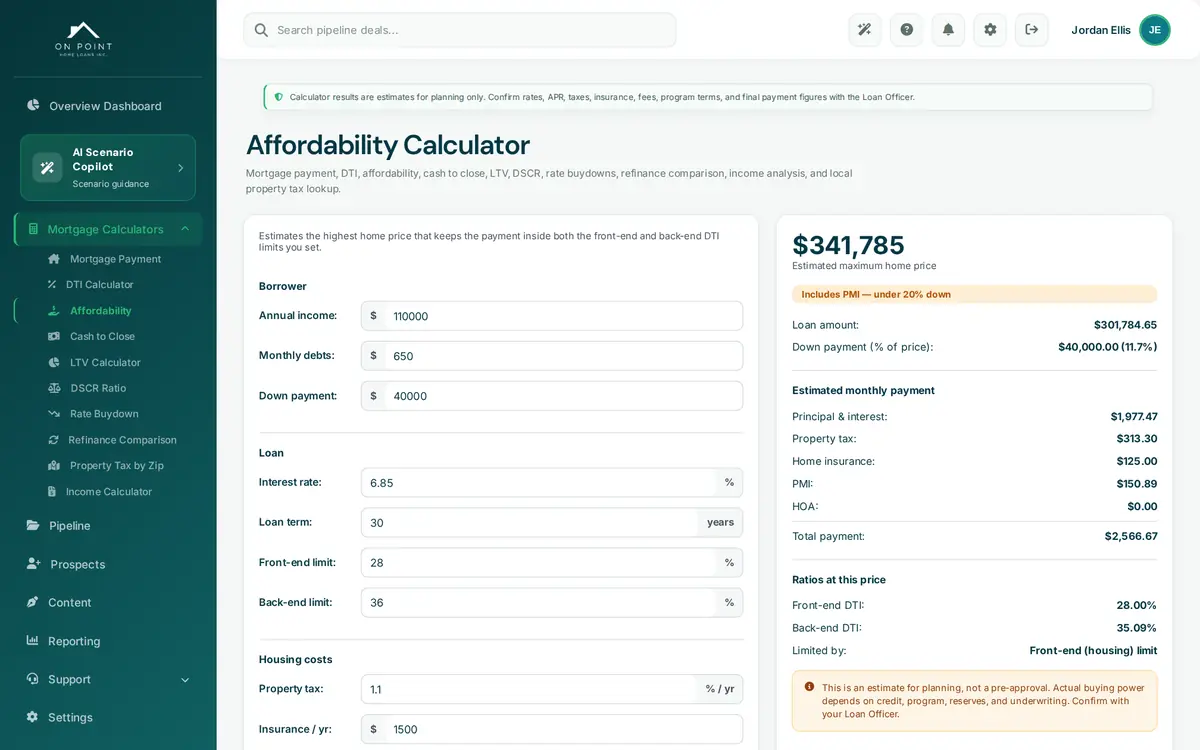Click the AI Scenario Copilot wand icon

point(47,168)
